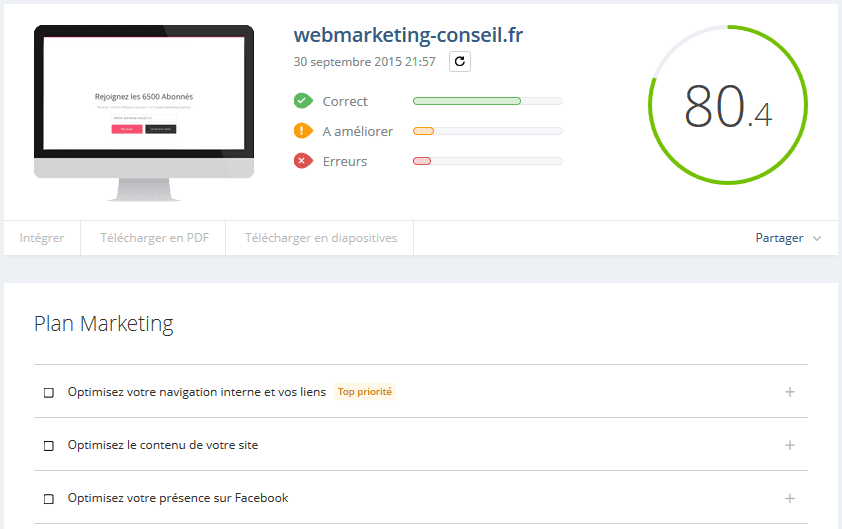Select Télécharger en diapositives

point(321,238)
